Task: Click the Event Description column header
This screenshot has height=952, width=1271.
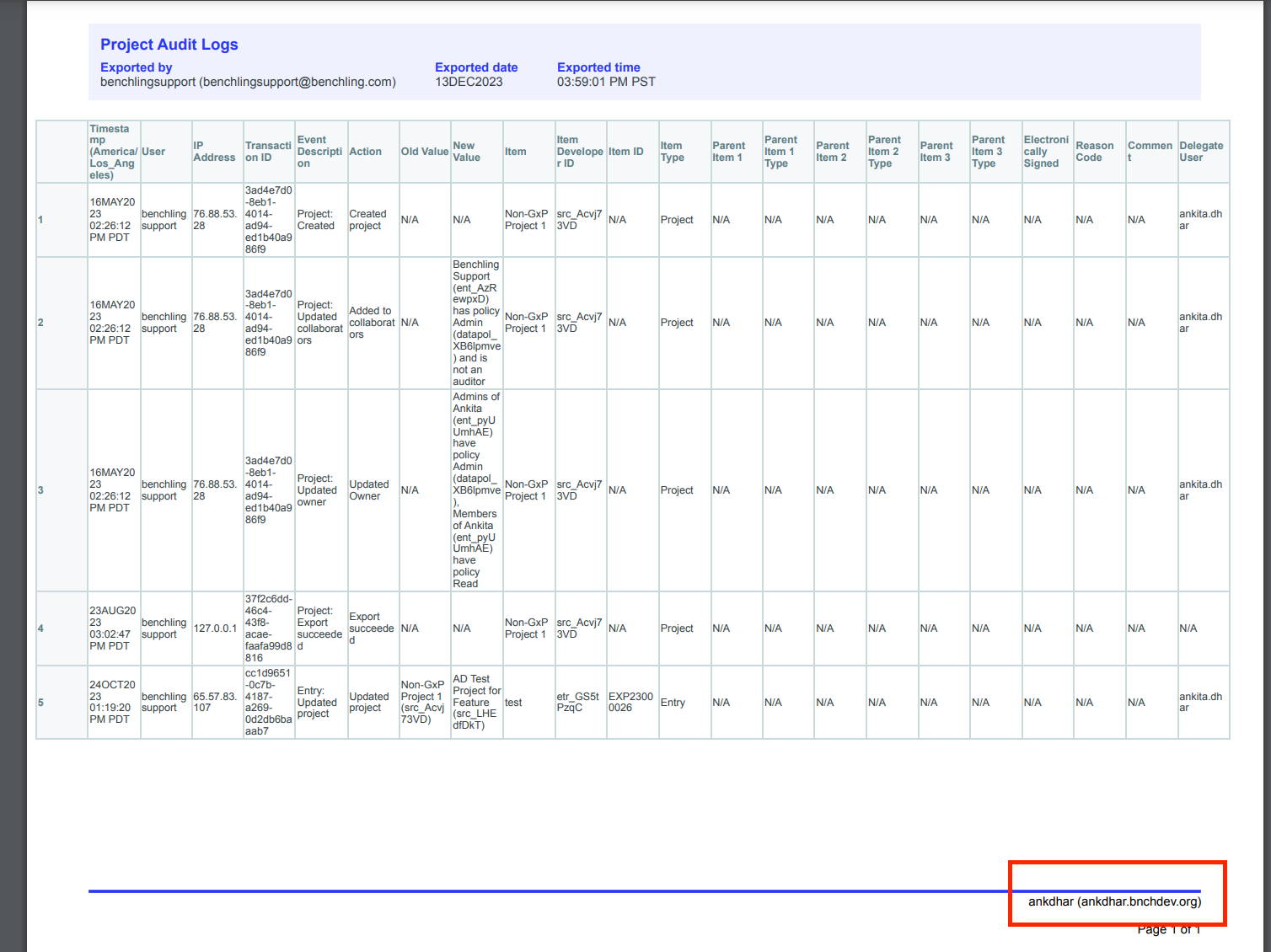Action: [321, 152]
